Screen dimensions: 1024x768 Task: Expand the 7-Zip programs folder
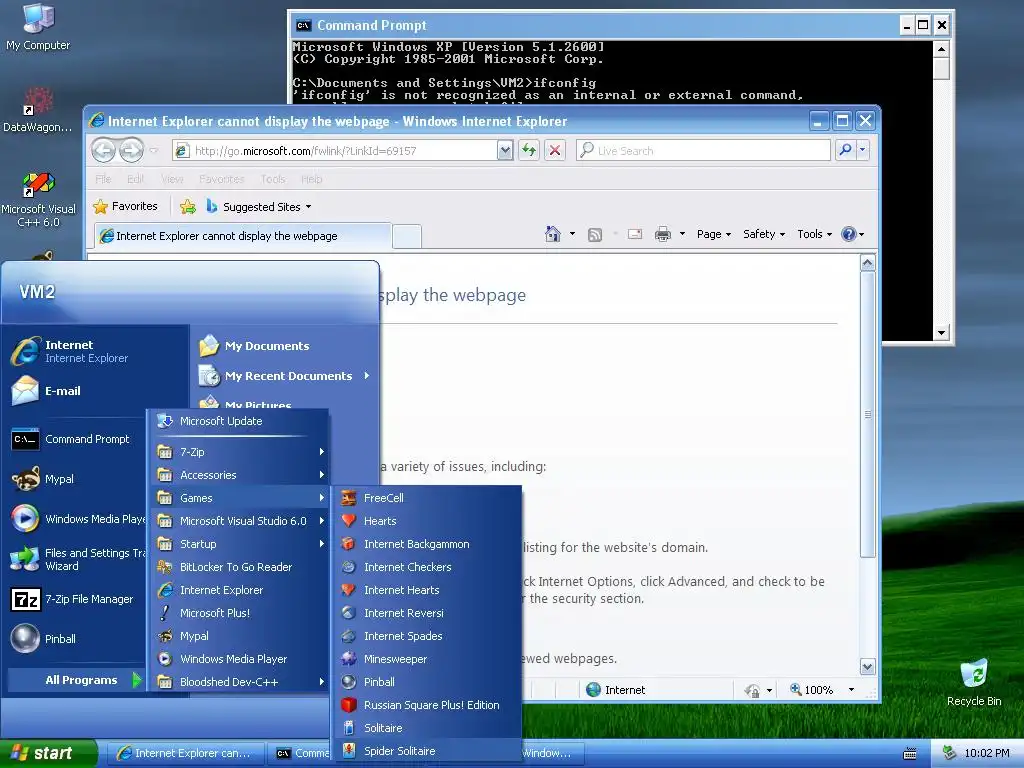click(240, 452)
